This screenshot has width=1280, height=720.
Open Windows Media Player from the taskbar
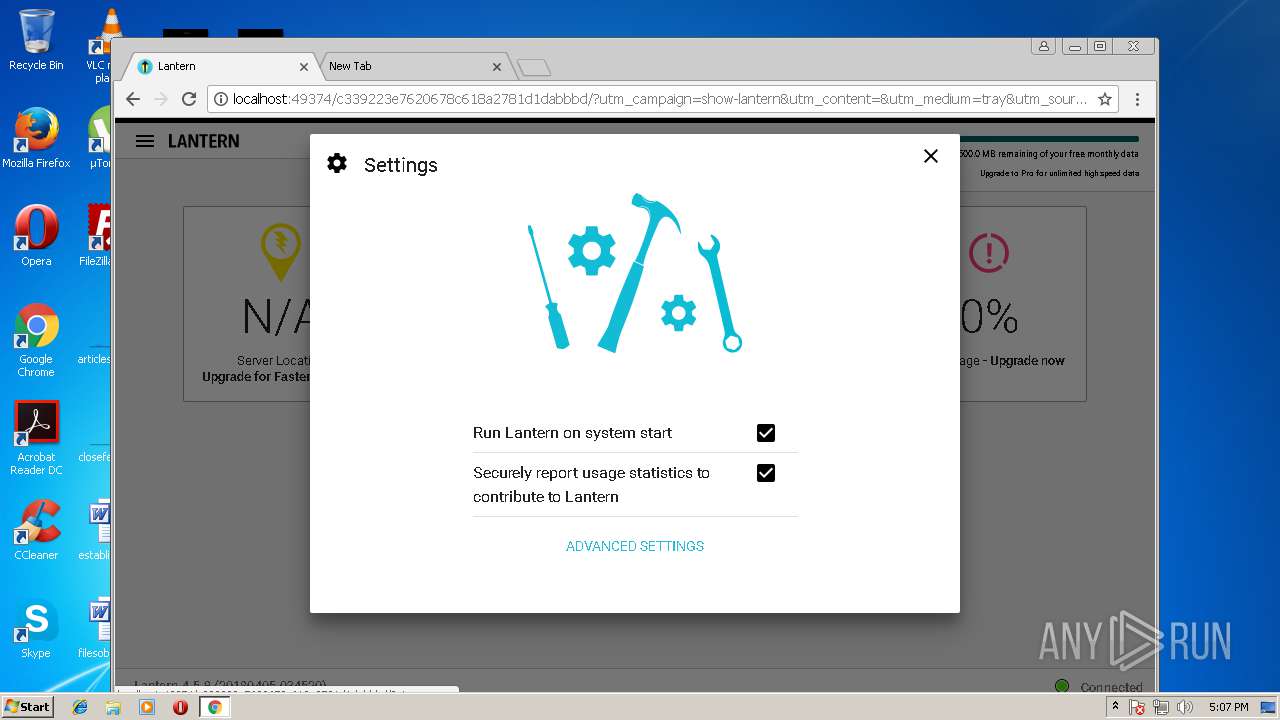pos(147,707)
